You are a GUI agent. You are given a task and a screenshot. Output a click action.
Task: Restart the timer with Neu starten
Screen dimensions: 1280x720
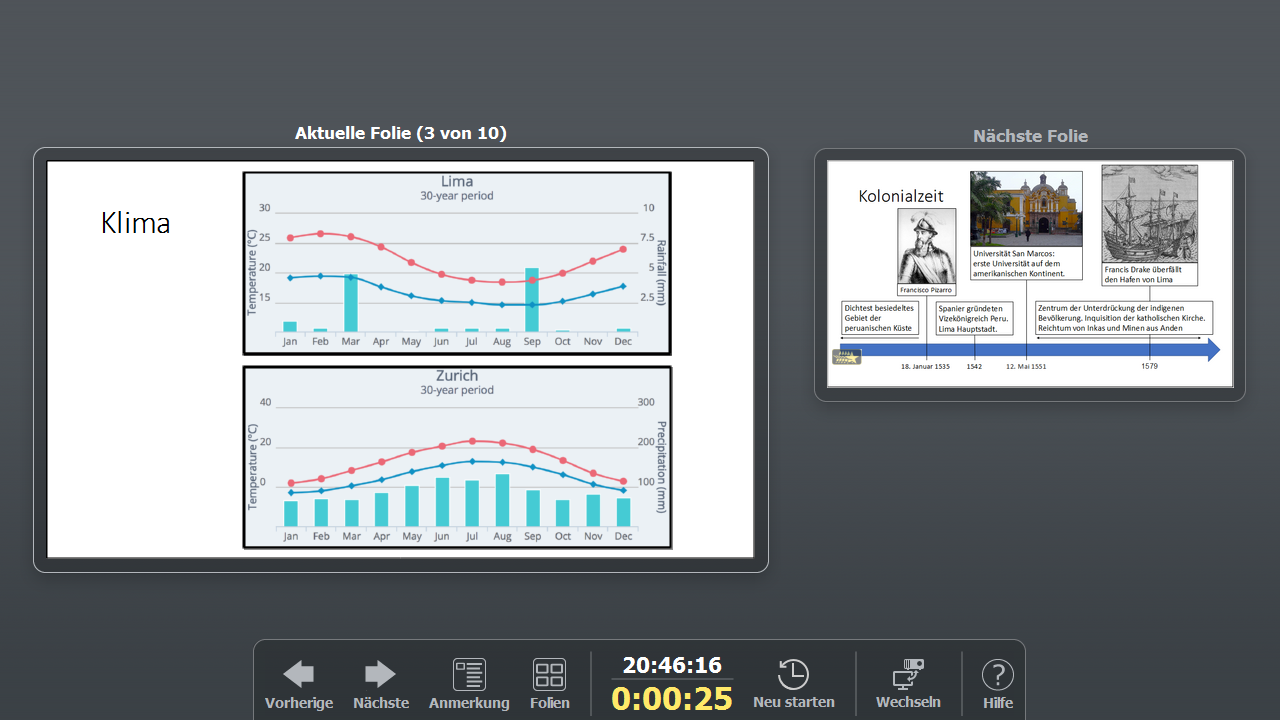point(794,684)
